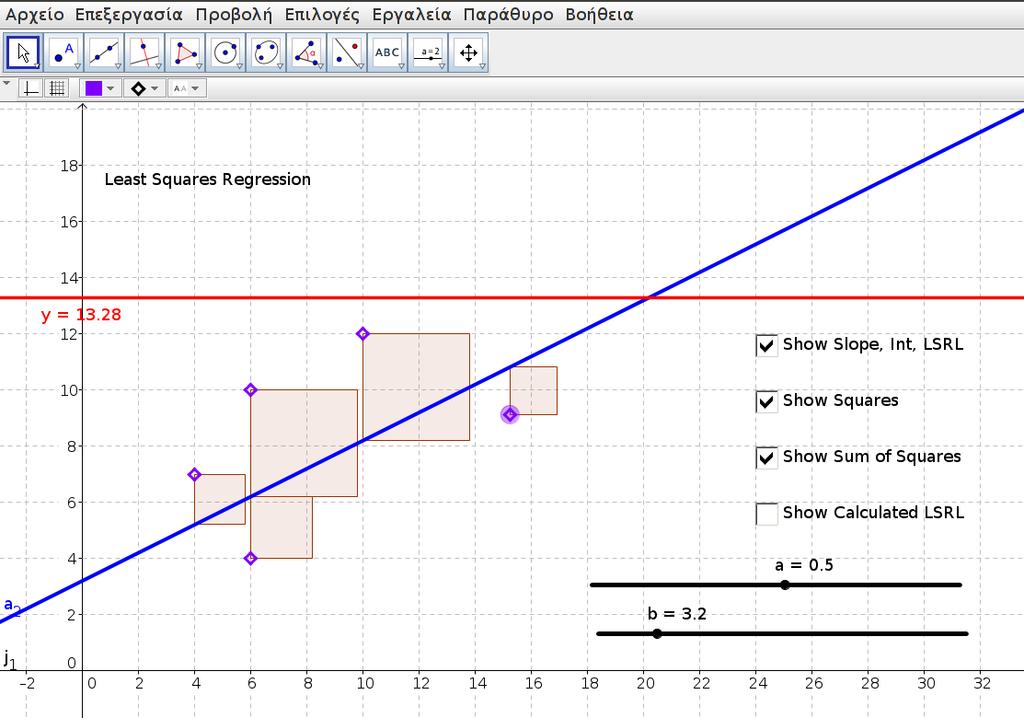This screenshot has height=718, width=1024.
Task: Collapse the style bar triangle
Action: click(7, 84)
